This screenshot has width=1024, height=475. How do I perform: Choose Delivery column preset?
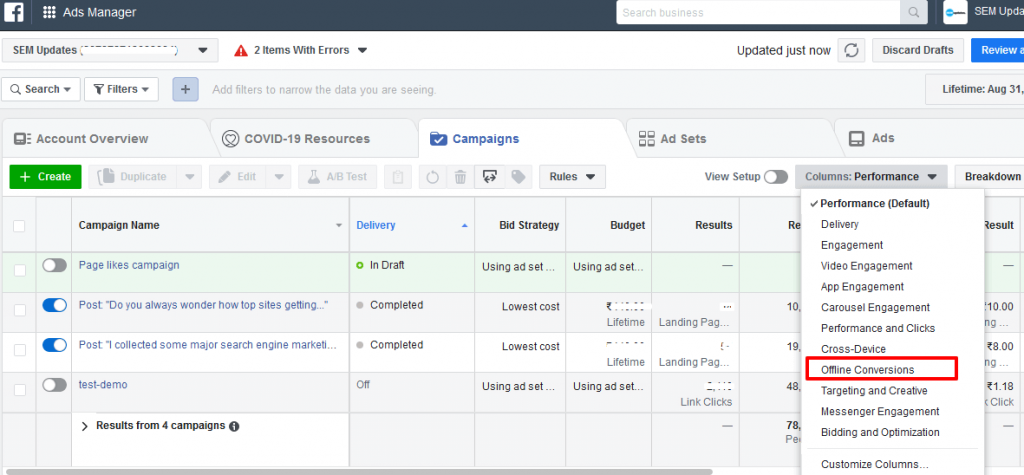pos(840,224)
